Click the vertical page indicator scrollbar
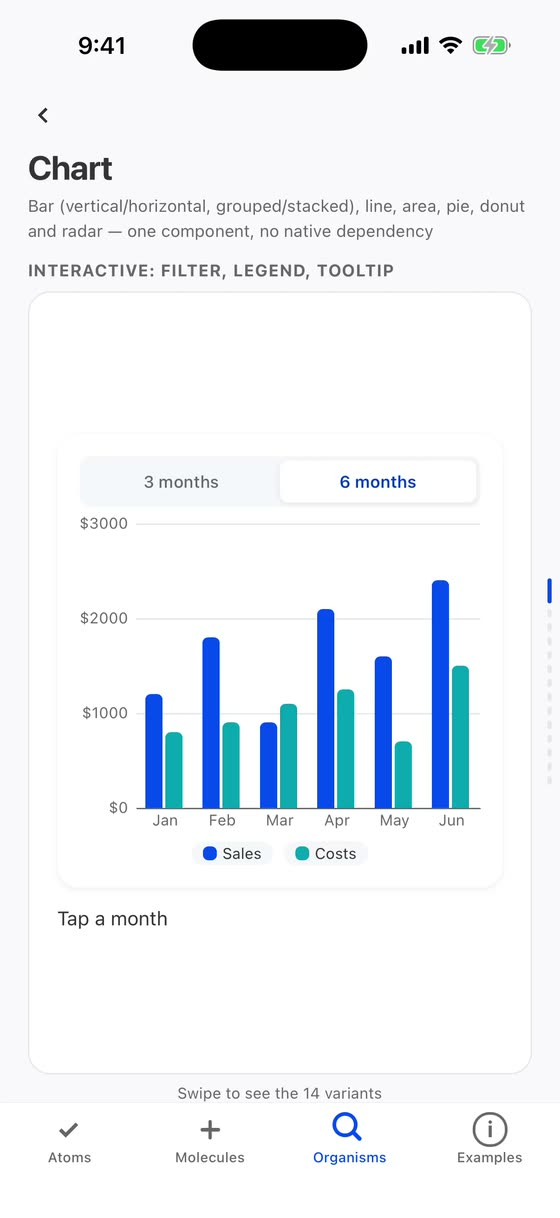This screenshot has height=1218, width=560. [549, 680]
